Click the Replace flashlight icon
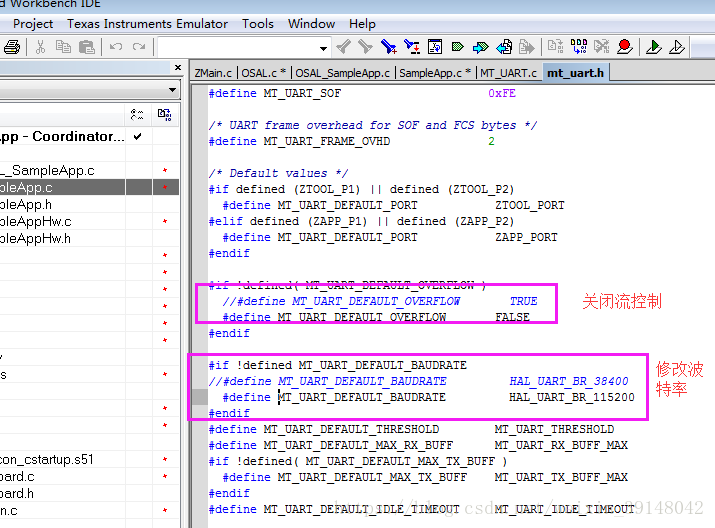This screenshot has height=528, width=715. tap(412, 47)
